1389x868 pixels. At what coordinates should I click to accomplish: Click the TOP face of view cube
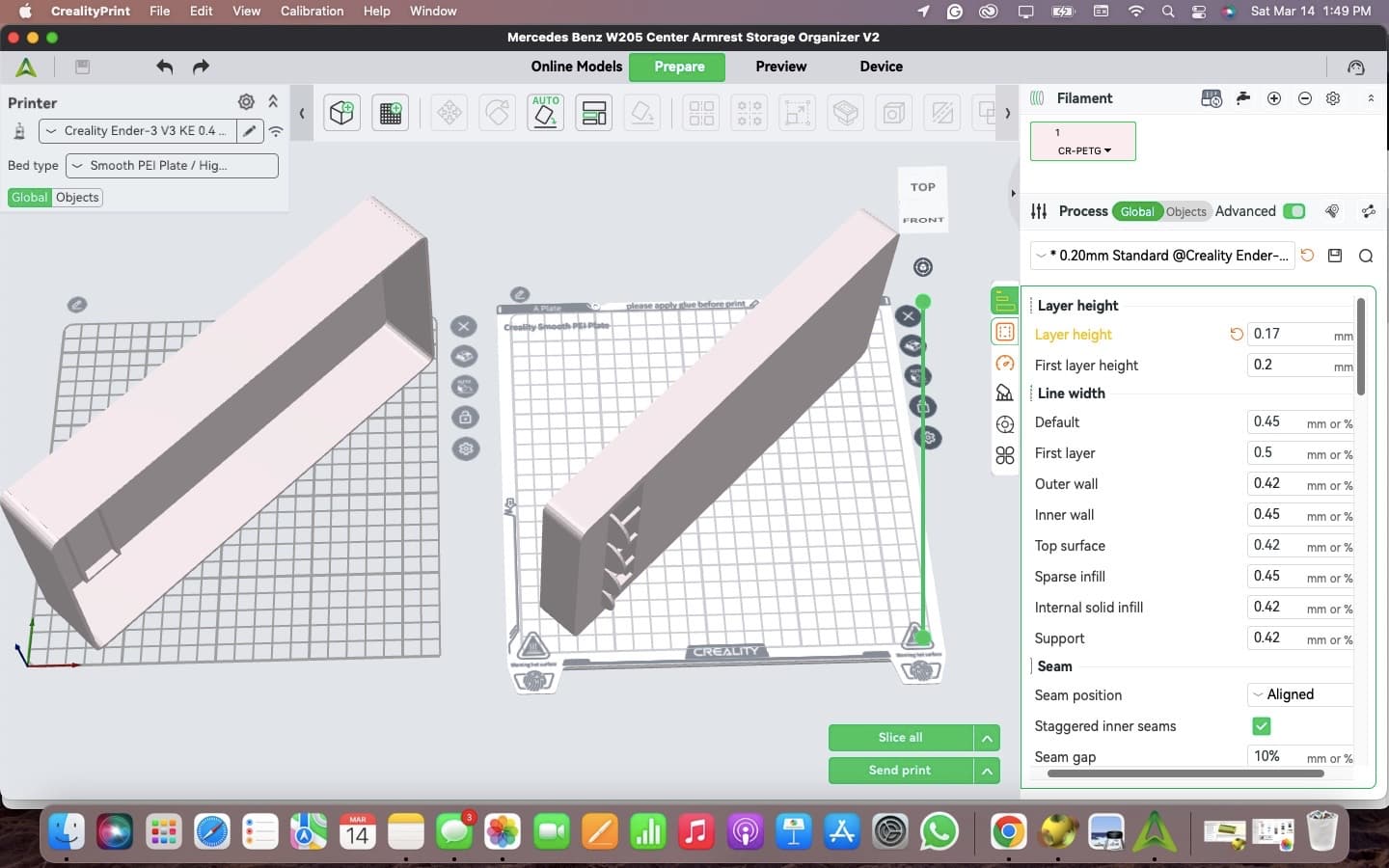point(923,188)
